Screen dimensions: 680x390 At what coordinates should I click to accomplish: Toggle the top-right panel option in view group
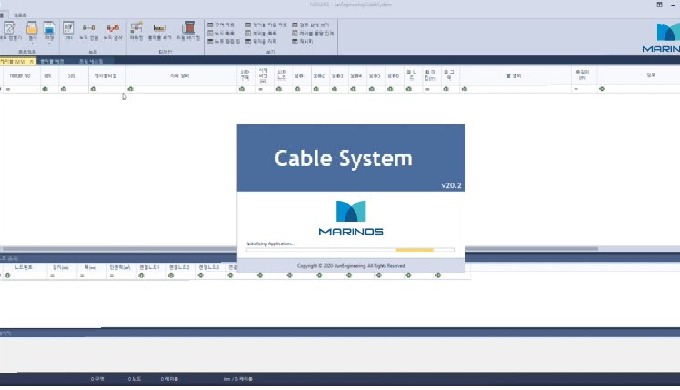tap(311, 25)
